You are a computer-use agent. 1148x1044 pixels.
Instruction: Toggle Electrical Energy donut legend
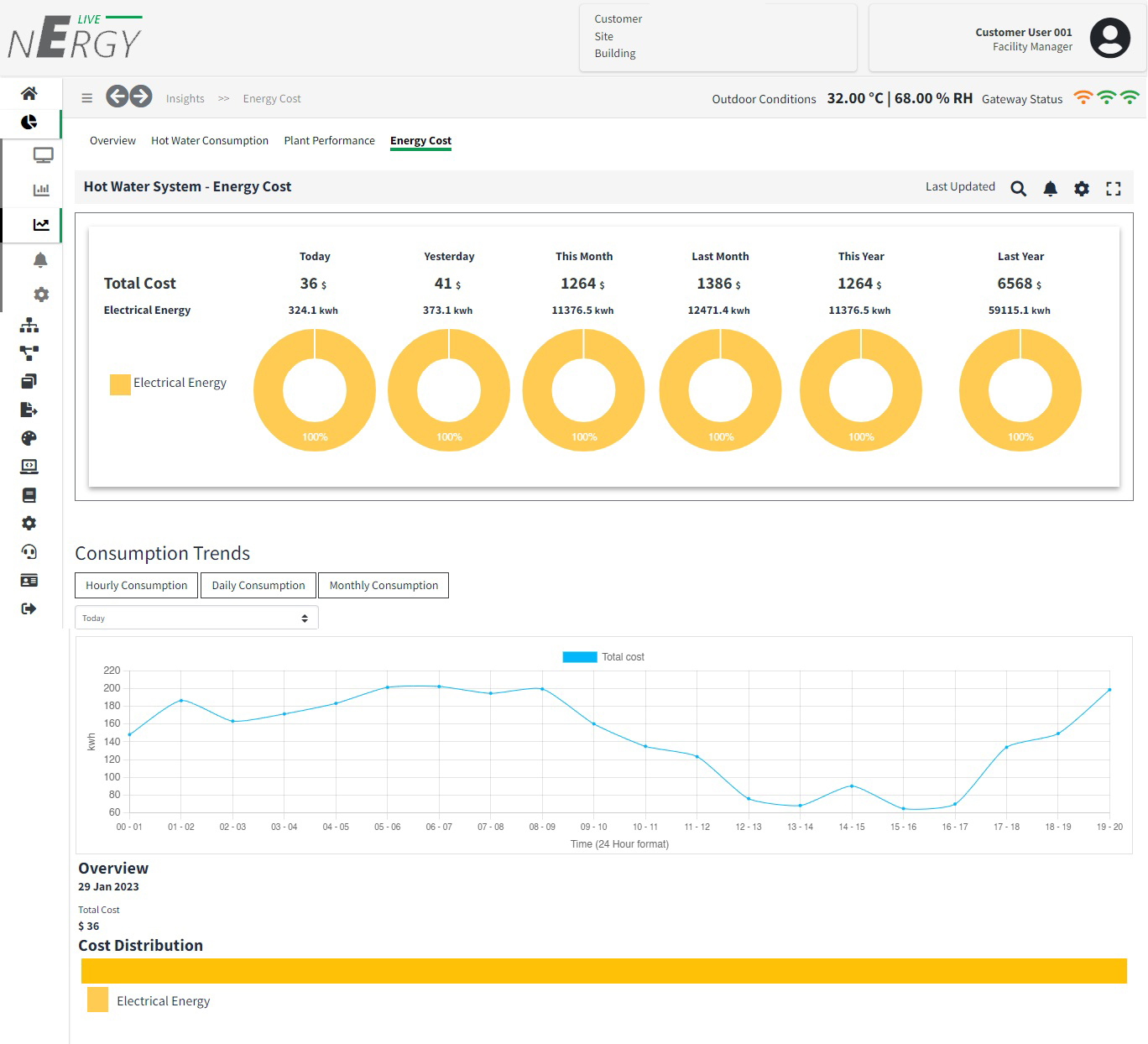click(168, 384)
